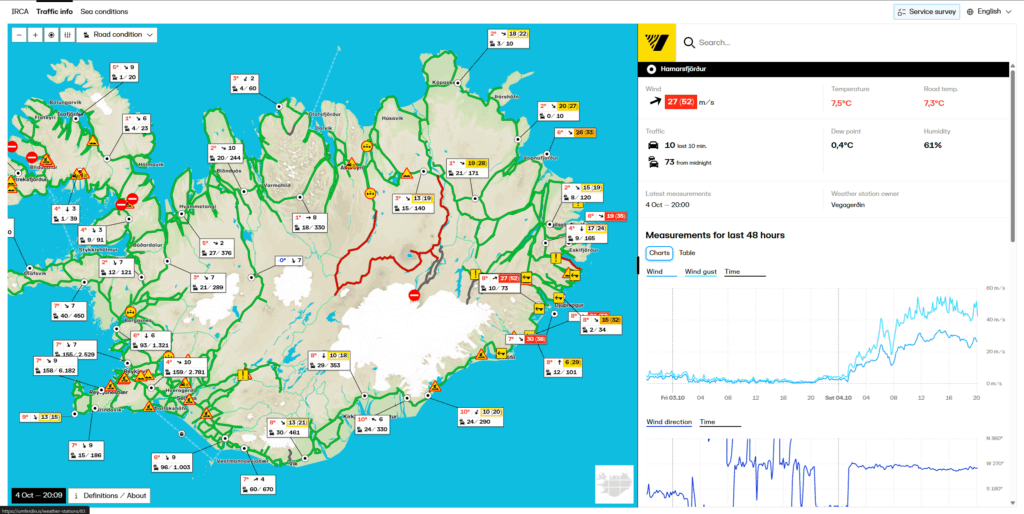Click the locate-me target icon
The width and height of the screenshot is (1024, 514).
point(51,34)
